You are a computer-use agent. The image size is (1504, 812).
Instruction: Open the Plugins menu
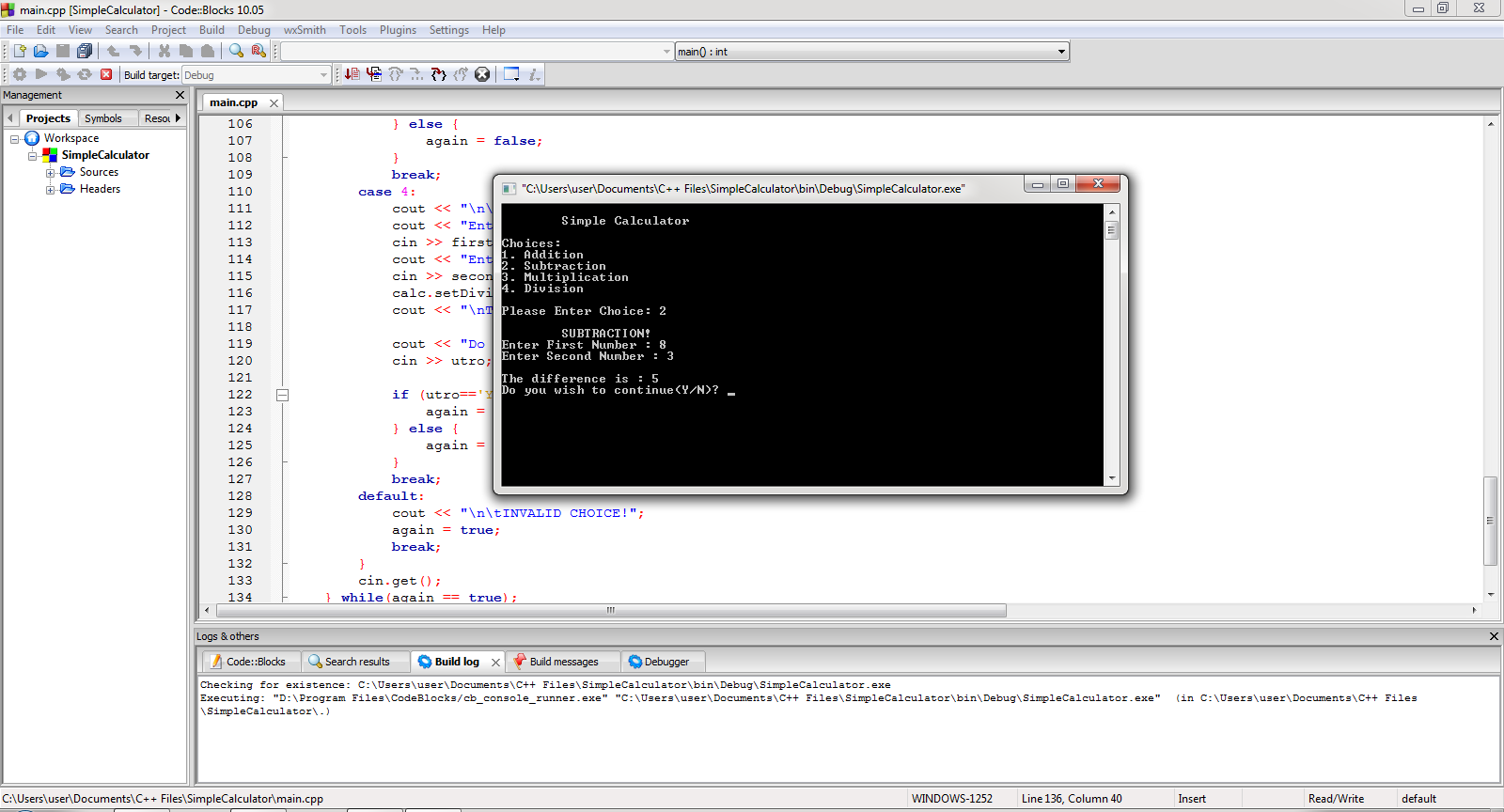coord(398,30)
